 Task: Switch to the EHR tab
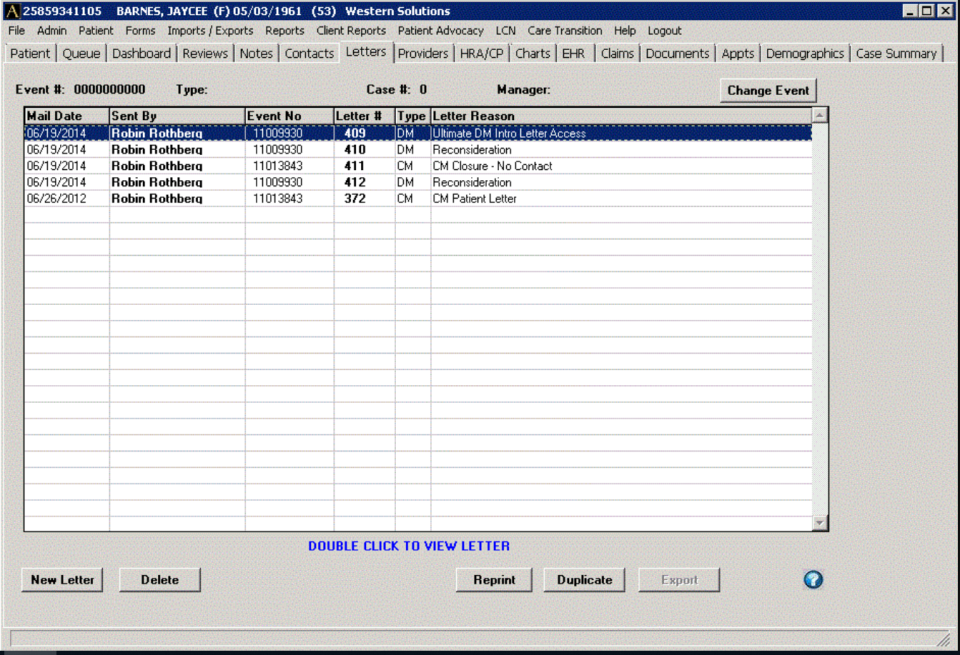coord(573,54)
